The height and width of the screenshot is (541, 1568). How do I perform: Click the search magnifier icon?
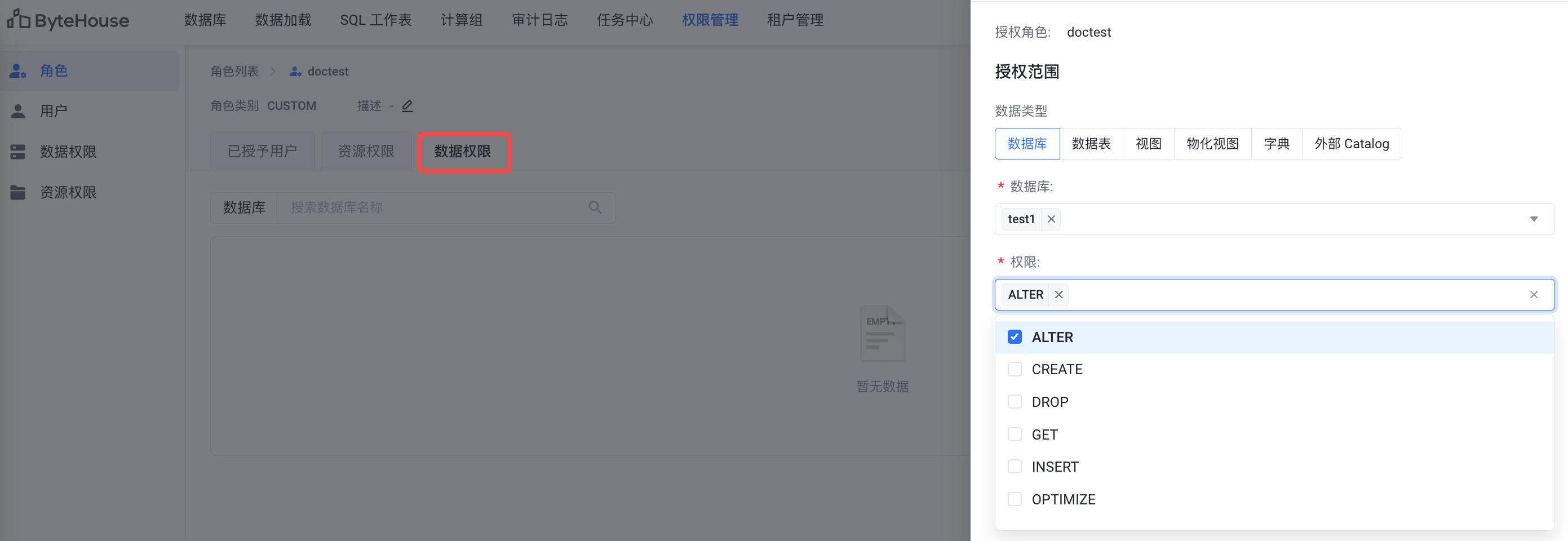click(595, 207)
